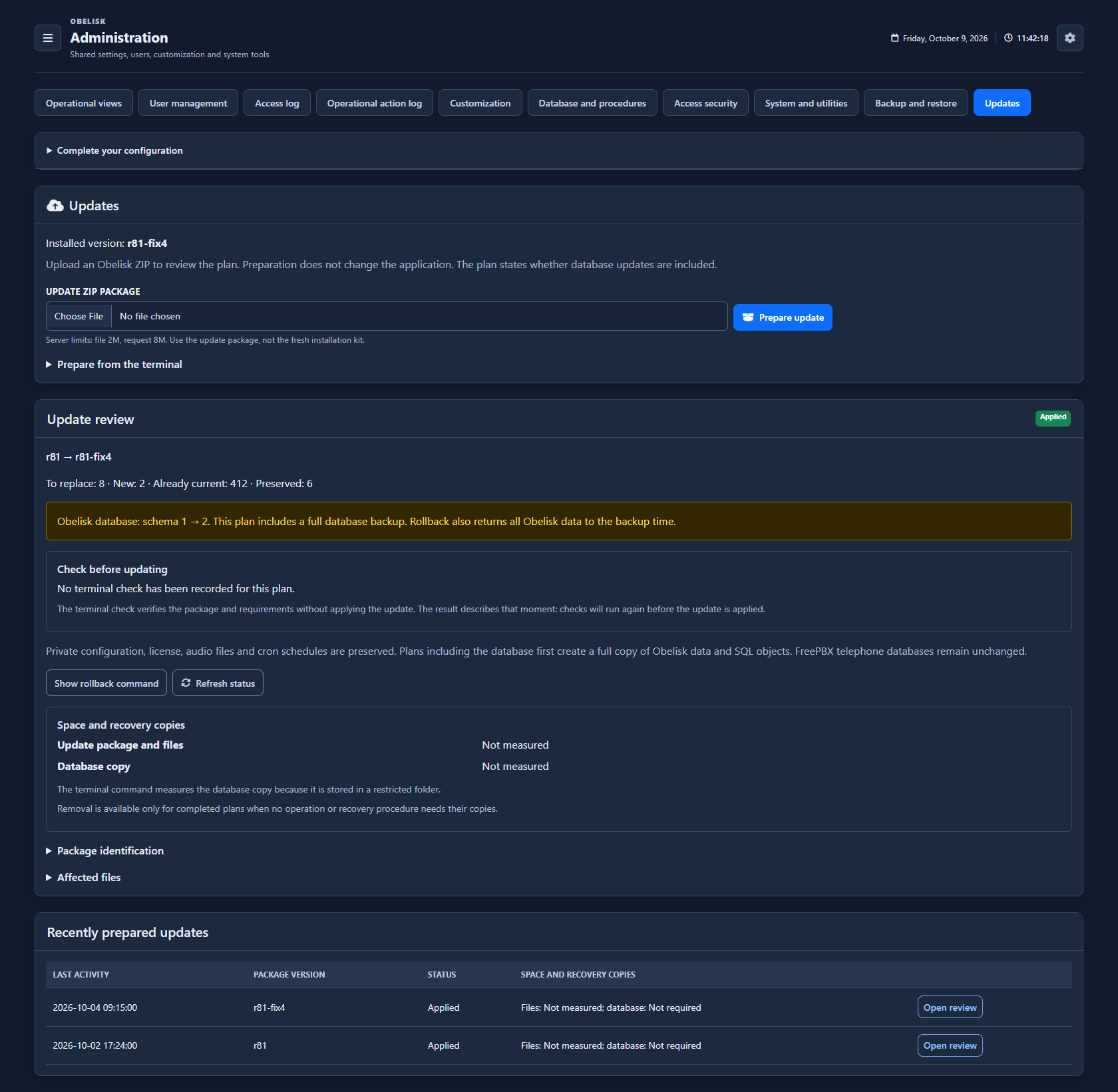The height and width of the screenshot is (1092, 1118).
Task: Open User management tab
Action: point(188,102)
